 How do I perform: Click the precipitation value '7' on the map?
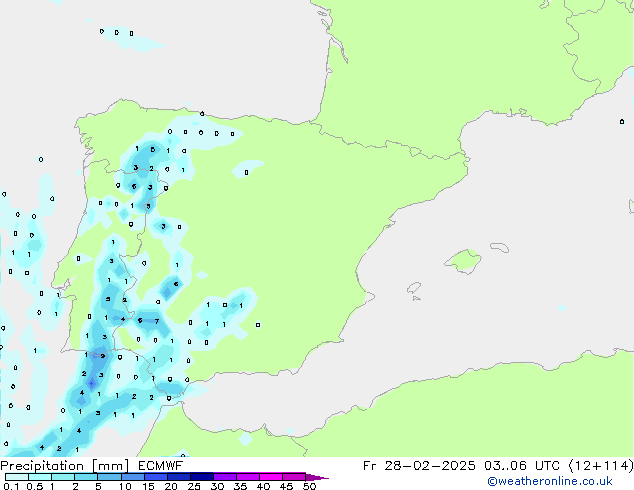(157, 321)
